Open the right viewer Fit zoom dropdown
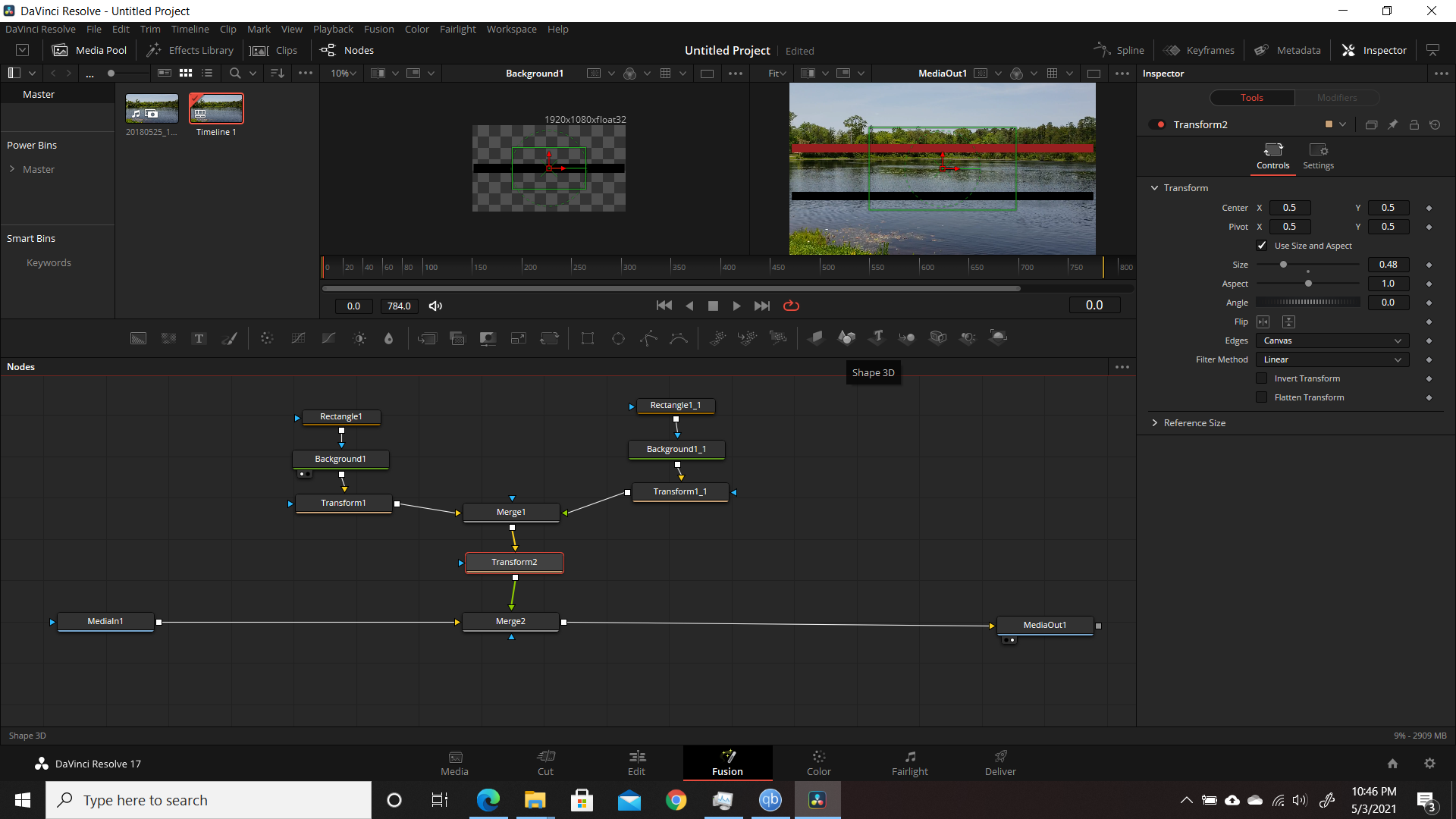Screen dimensions: 1456x819 [777, 74]
